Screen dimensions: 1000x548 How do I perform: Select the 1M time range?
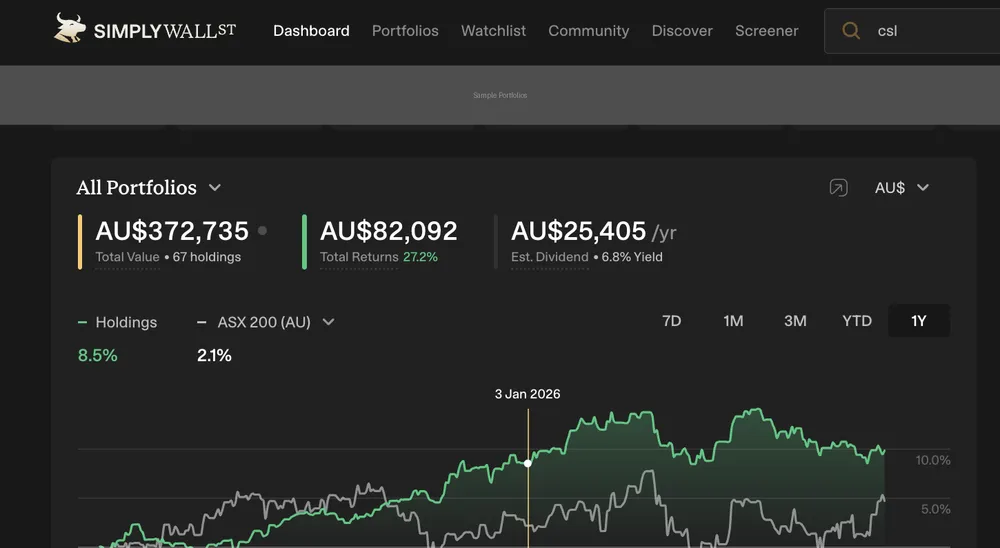[x=733, y=321]
